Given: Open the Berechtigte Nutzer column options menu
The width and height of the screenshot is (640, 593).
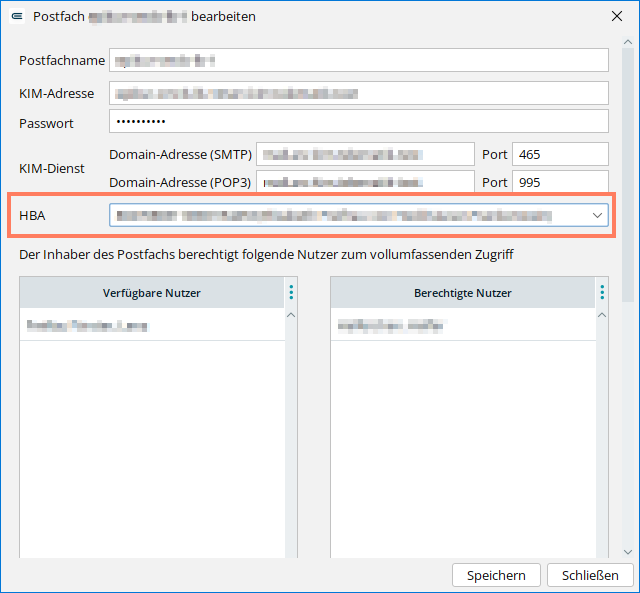Looking at the screenshot, I should [602, 293].
